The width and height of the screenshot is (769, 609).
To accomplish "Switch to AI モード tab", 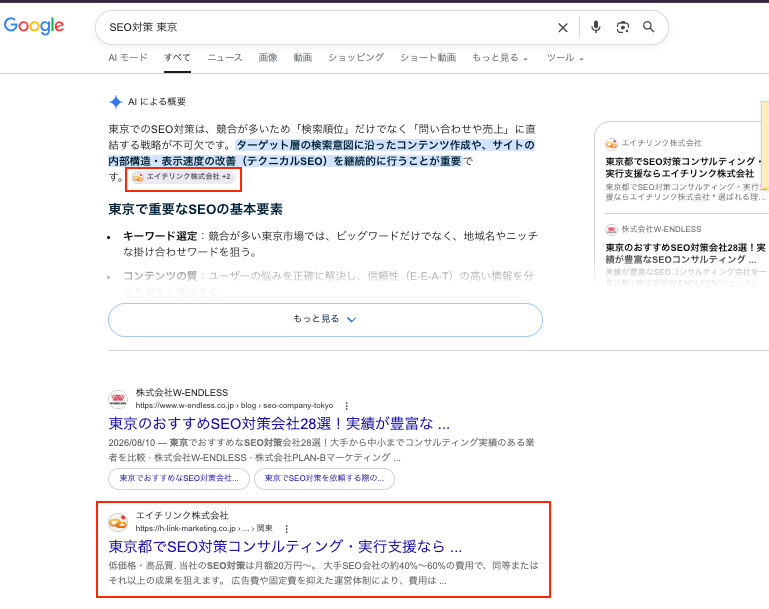I will [x=128, y=58].
